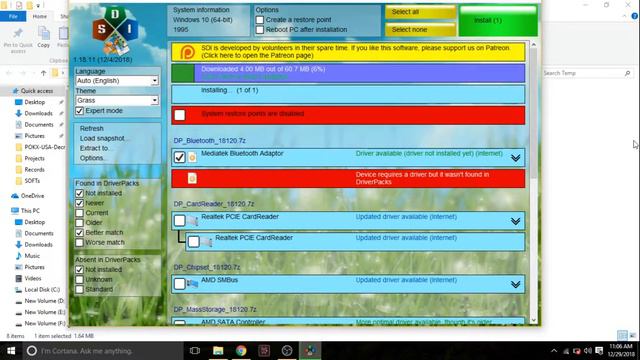
Task: Click the Cortana search box
Action: 102,351
